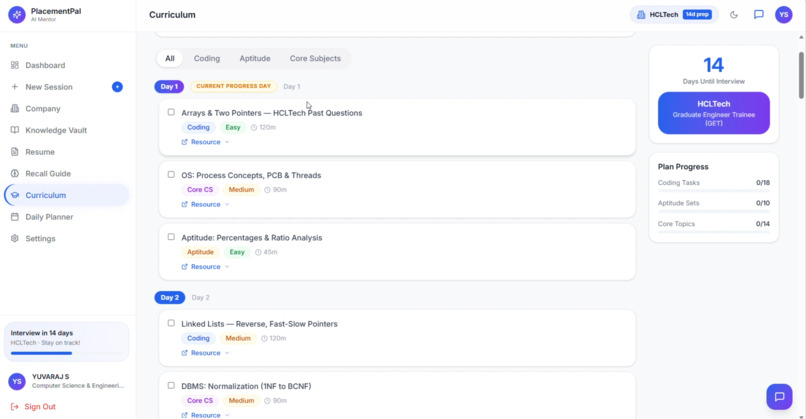Click the Aptitude Sets progress bar
The image size is (806, 419).
coord(713,211)
